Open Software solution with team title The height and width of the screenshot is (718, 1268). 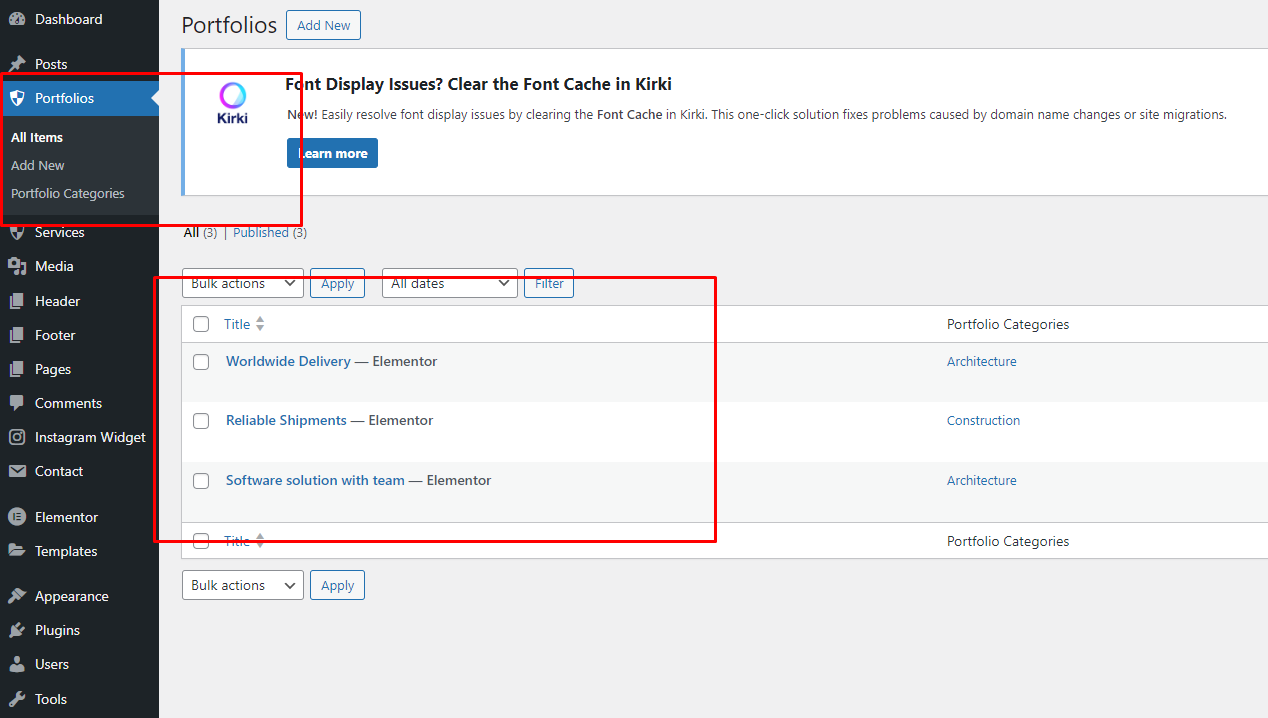315,480
